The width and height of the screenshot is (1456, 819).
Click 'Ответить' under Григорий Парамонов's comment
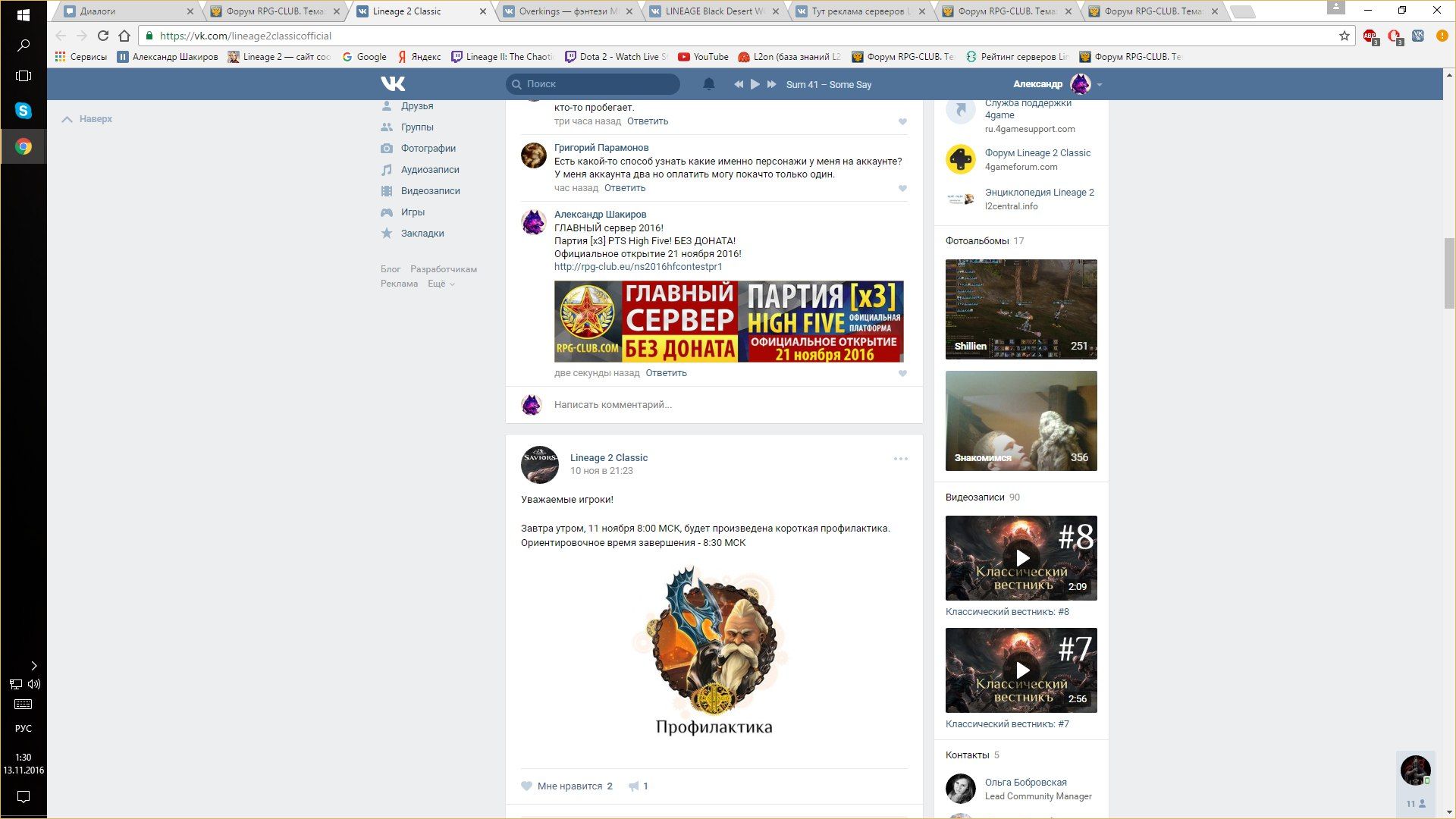coord(624,188)
